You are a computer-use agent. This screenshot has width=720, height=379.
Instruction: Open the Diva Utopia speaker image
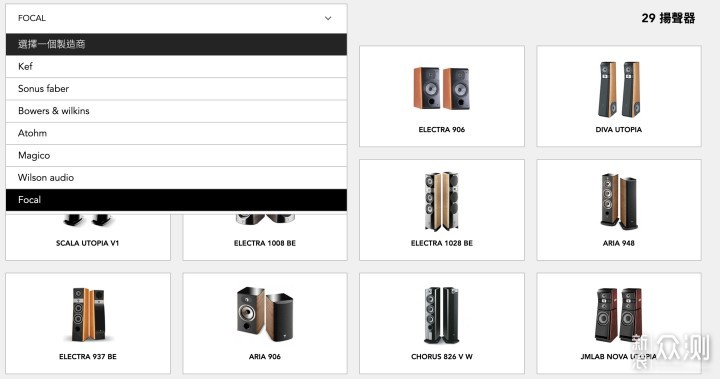(x=619, y=89)
